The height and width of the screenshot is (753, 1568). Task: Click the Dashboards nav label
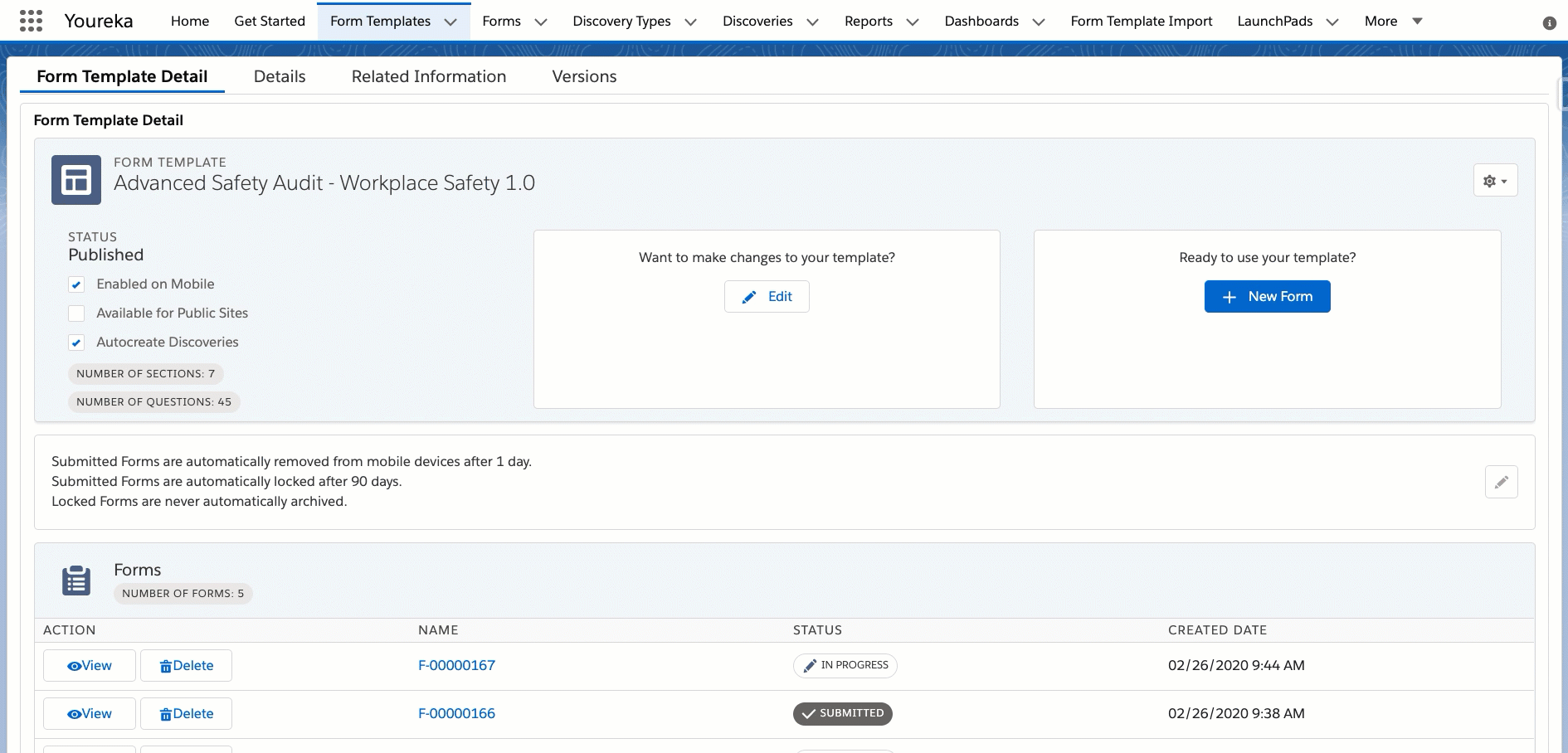pyautogui.click(x=981, y=21)
